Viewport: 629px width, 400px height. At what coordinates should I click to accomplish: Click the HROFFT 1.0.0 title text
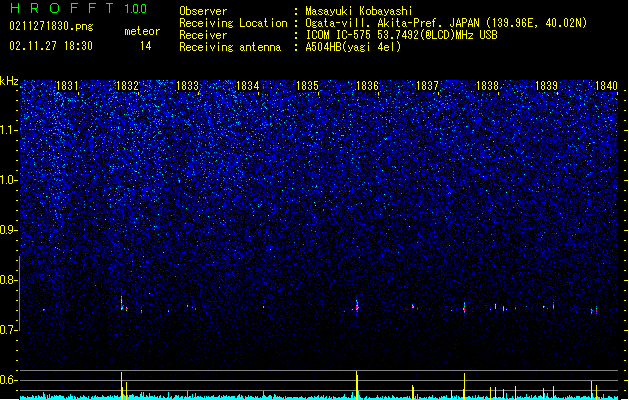coord(78,8)
